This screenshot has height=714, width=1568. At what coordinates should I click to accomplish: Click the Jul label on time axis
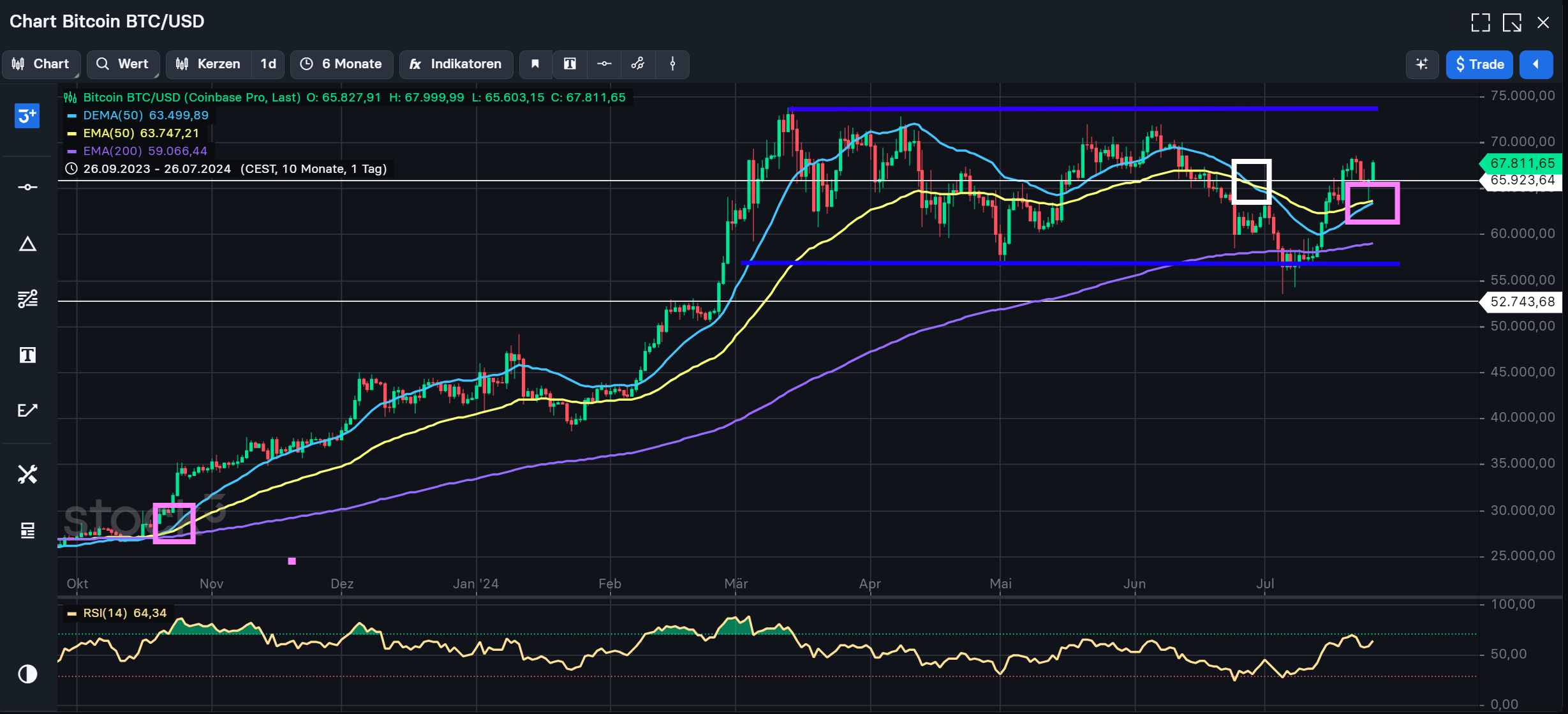click(1265, 584)
